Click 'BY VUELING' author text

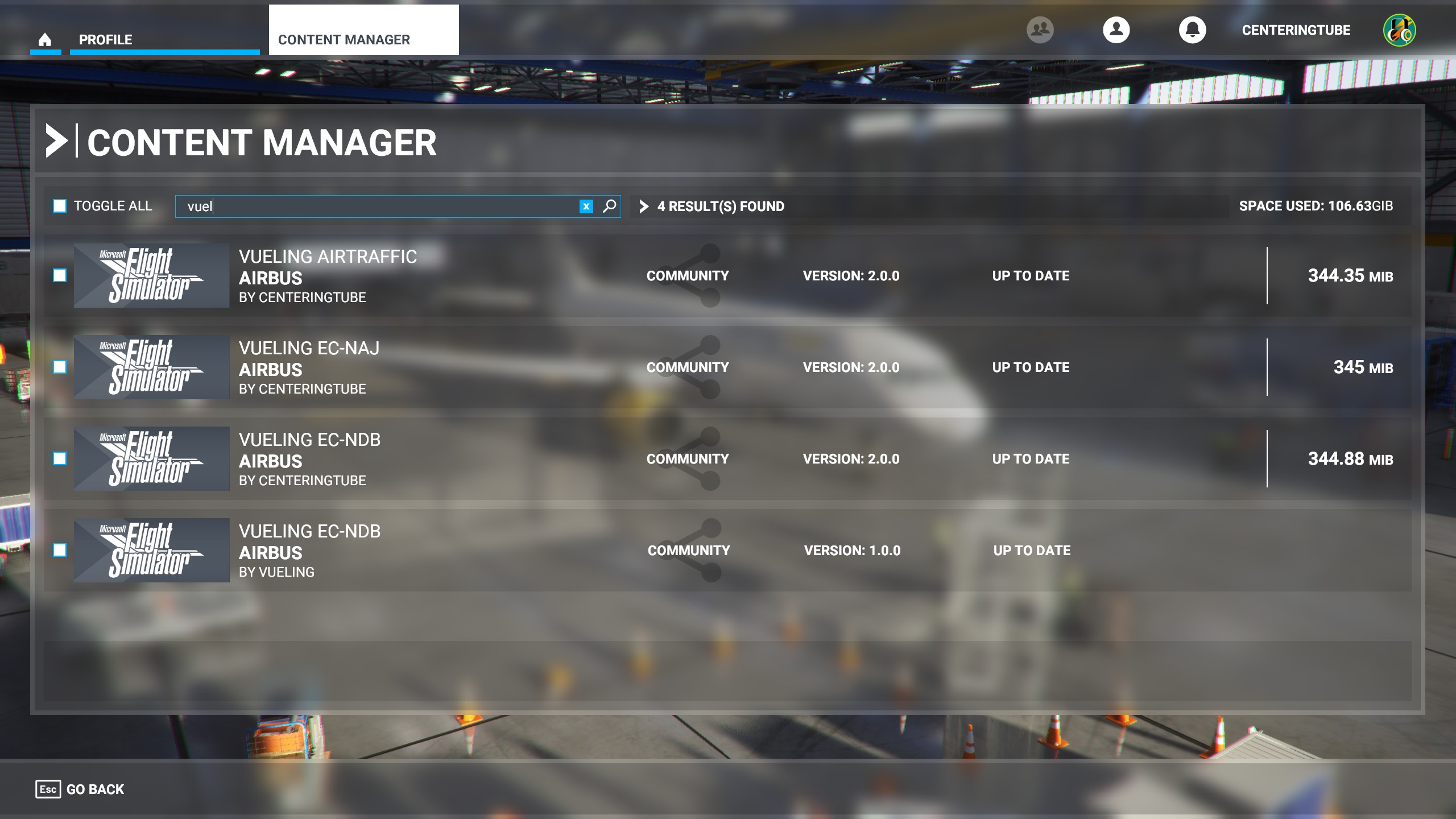coord(276,572)
